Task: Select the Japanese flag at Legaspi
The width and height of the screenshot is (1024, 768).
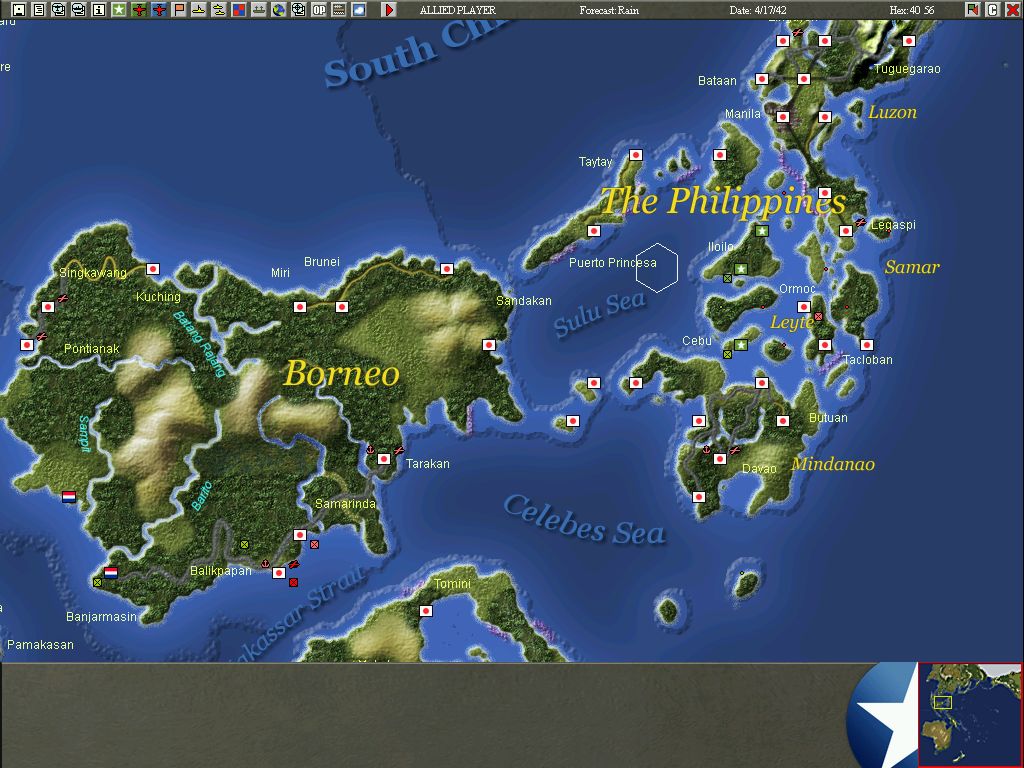Action: tap(846, 231)
